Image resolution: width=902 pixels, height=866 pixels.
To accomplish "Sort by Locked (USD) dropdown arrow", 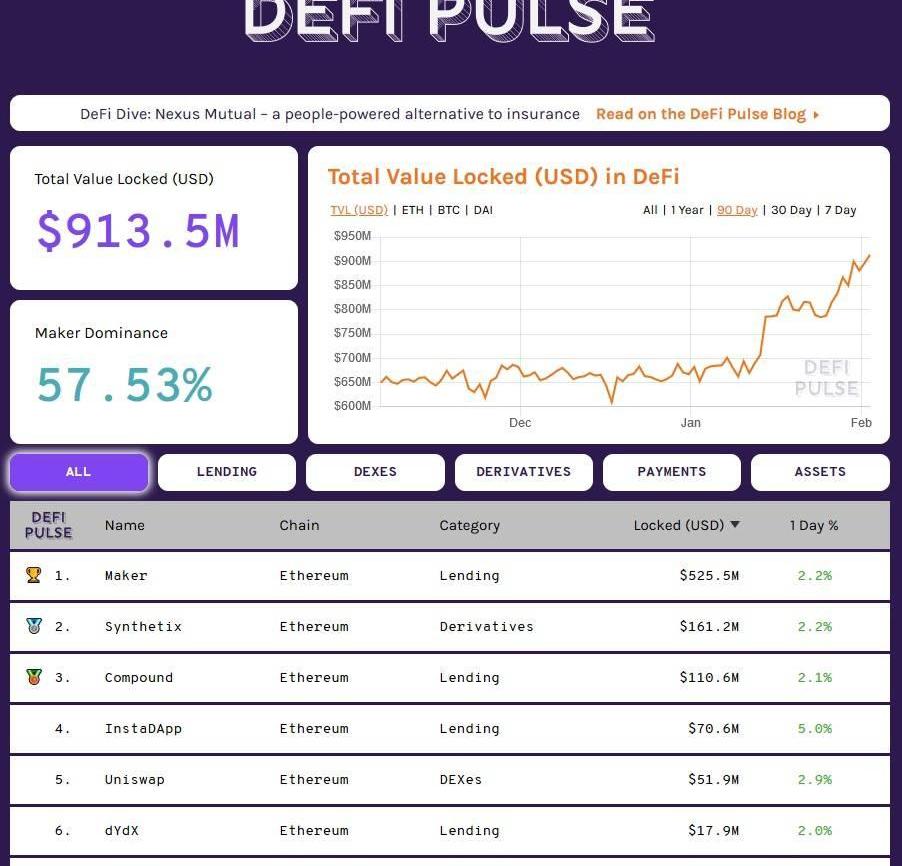I will click(735, 525).
